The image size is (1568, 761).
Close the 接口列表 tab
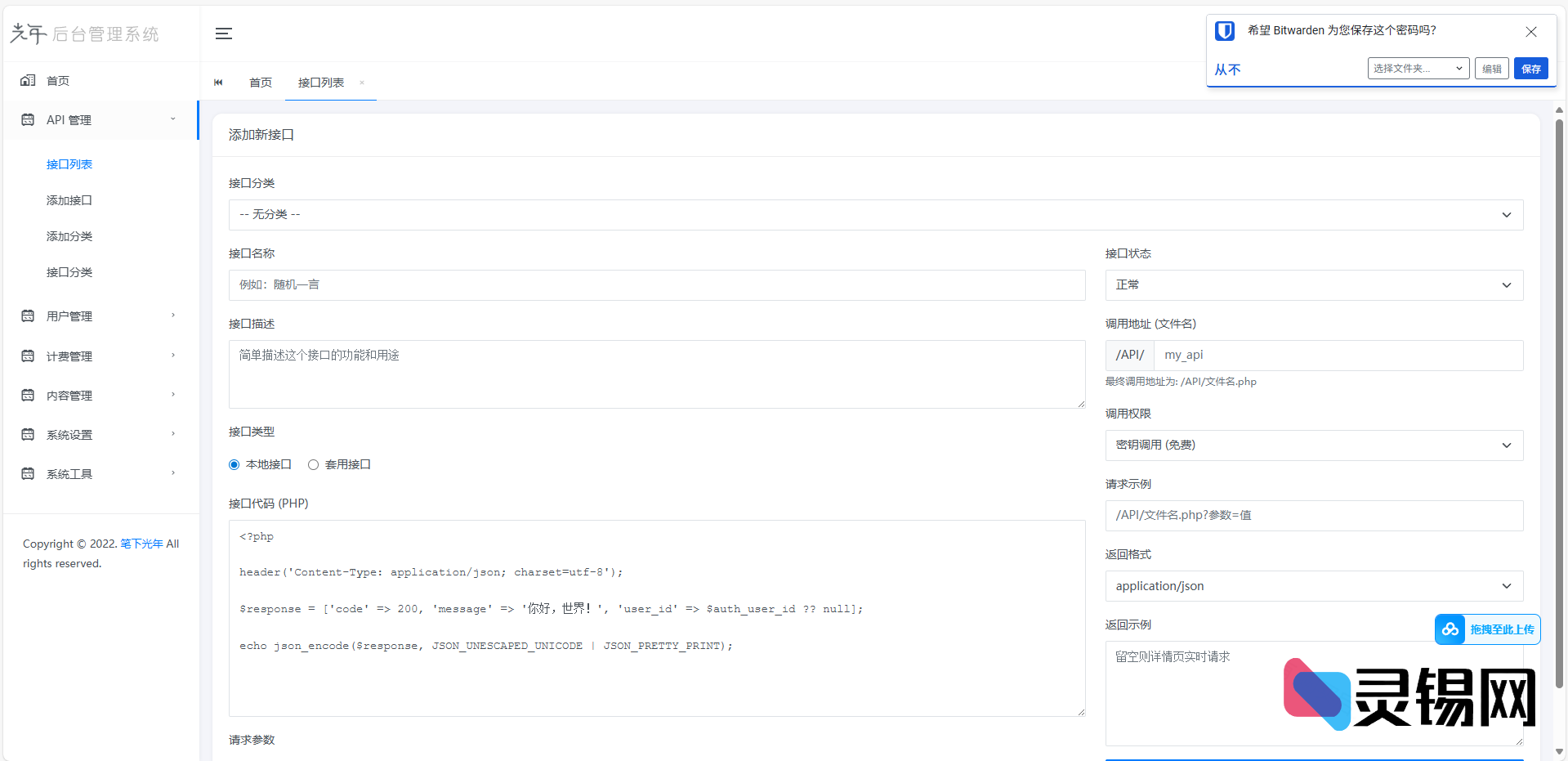click(x=362, y=83)
